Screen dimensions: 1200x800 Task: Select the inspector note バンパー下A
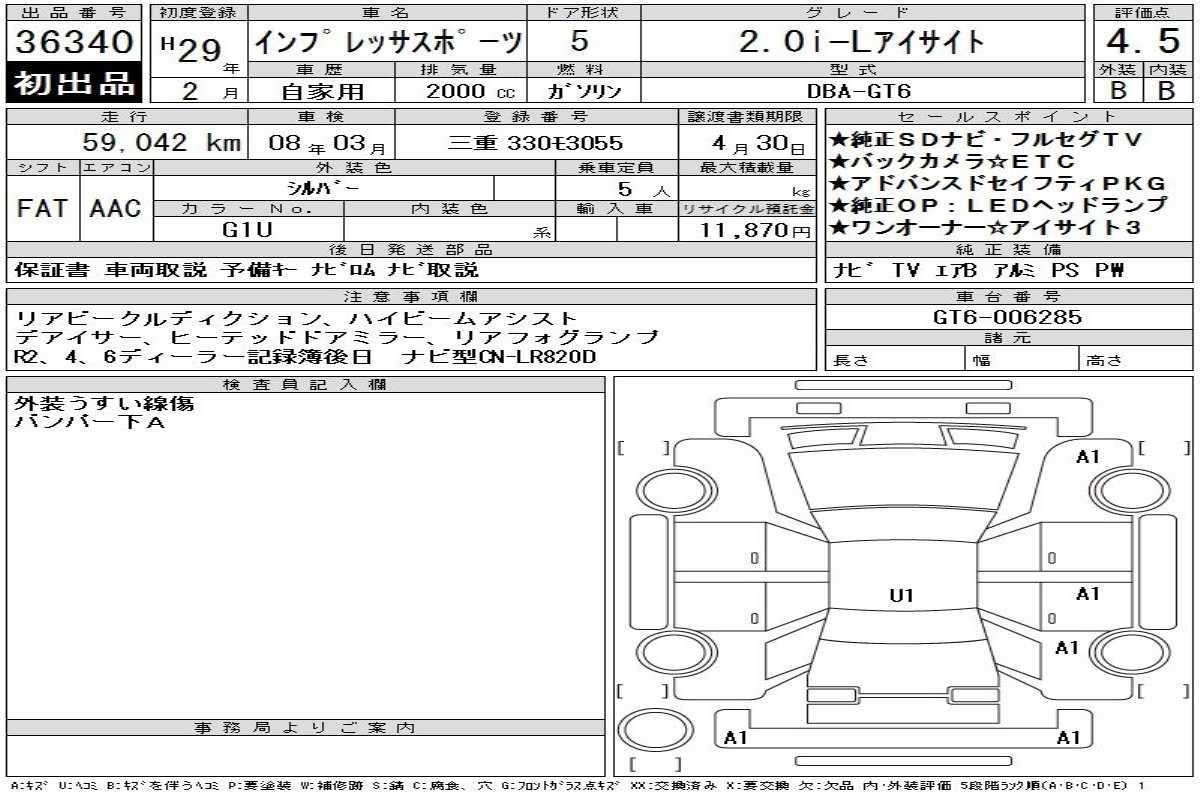[88, 422]
